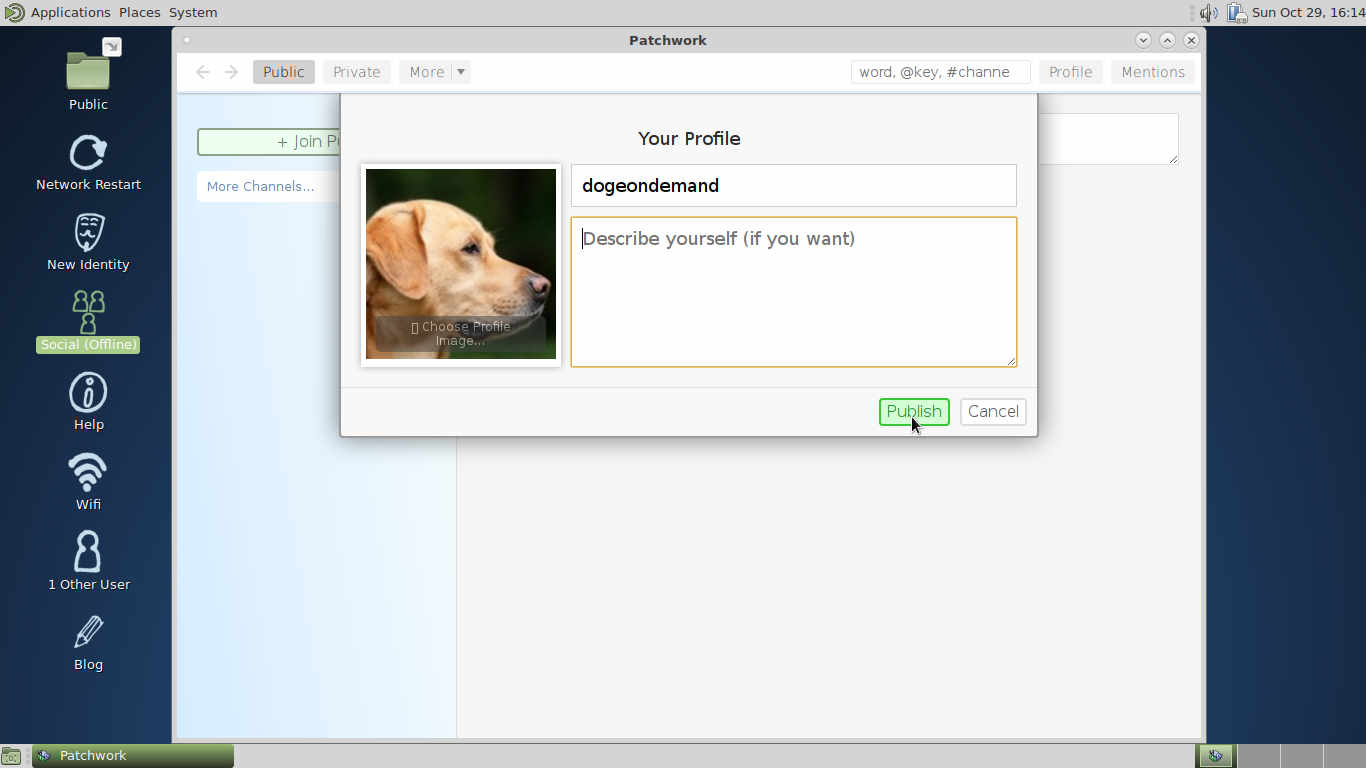The width and height of the screenshot is (1366, 768).
Task: Follow the More Channels... link
Action: coord(260,187)
